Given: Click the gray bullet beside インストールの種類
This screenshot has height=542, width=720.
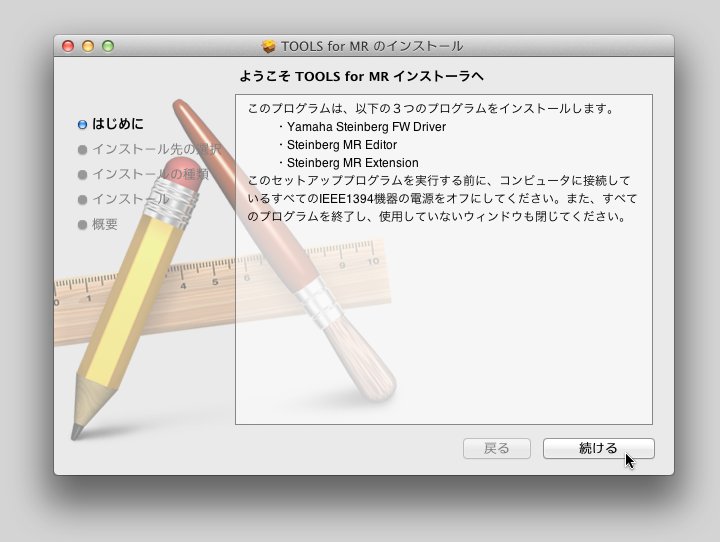Looking at the screenshot, I should (82, 175).
